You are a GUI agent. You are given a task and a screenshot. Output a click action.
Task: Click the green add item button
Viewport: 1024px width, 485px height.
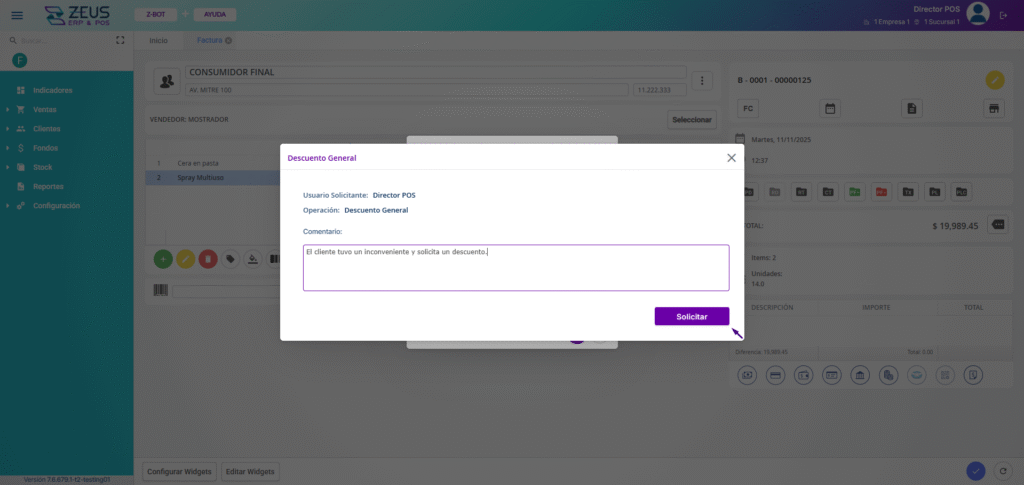click(163, 259)
